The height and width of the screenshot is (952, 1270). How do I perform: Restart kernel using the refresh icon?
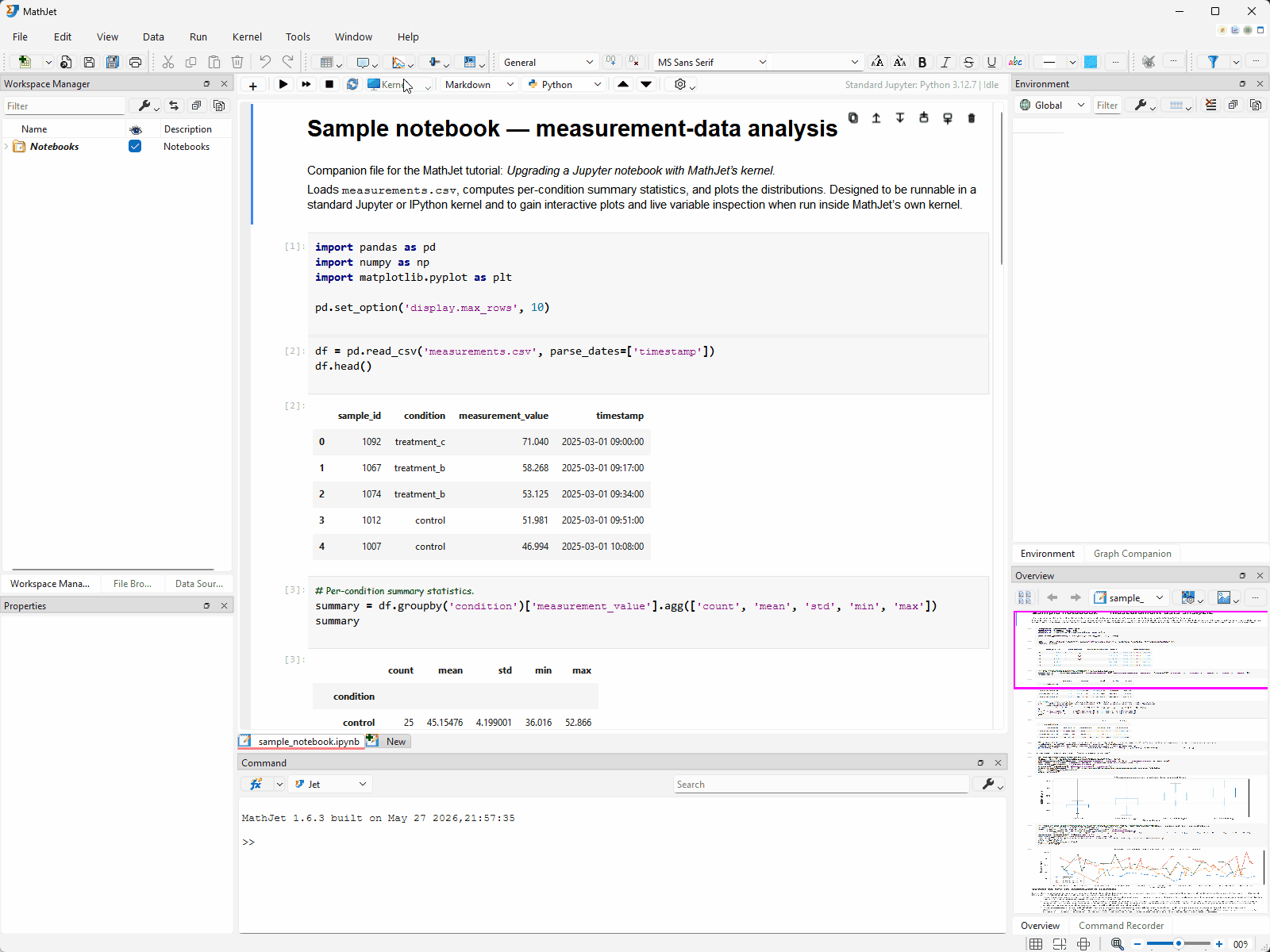pyautogui.click(x=352, y=84)
